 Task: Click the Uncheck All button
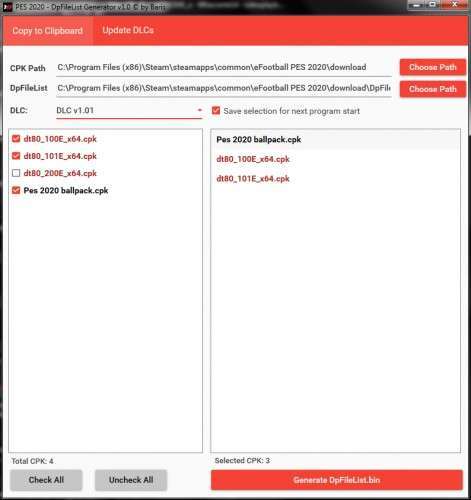pyautogui.click(x=131, y=480)
